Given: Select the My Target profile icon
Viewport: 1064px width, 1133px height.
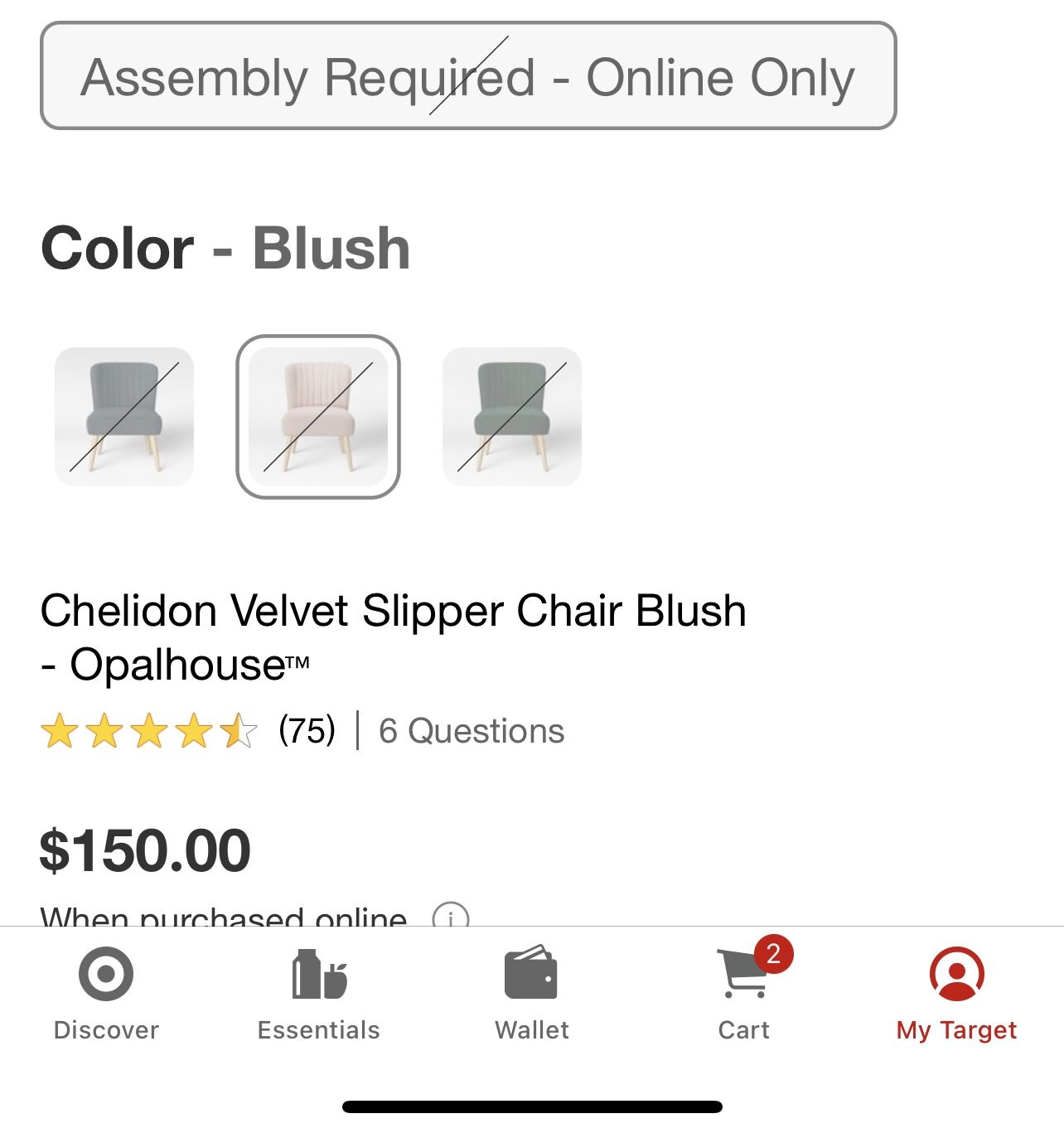Looking at the screenshot, I should coord(957,974).
